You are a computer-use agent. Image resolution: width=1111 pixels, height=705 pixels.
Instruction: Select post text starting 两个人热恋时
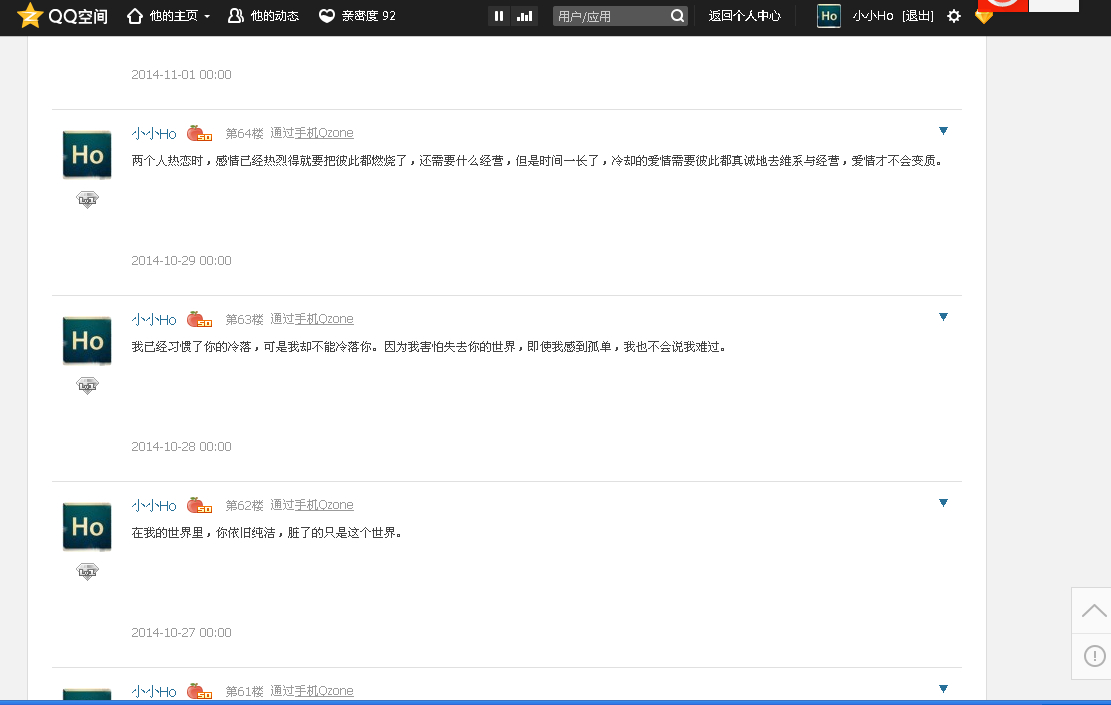tap(538, 161)
